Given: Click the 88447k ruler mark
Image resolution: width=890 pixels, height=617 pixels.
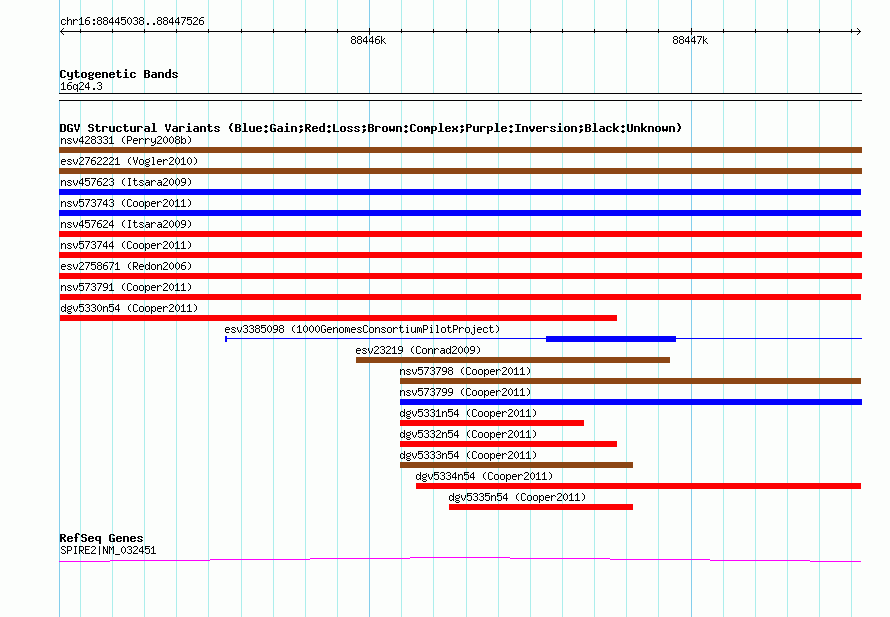Looking at the screenshot, I should [x=690, y=40].
